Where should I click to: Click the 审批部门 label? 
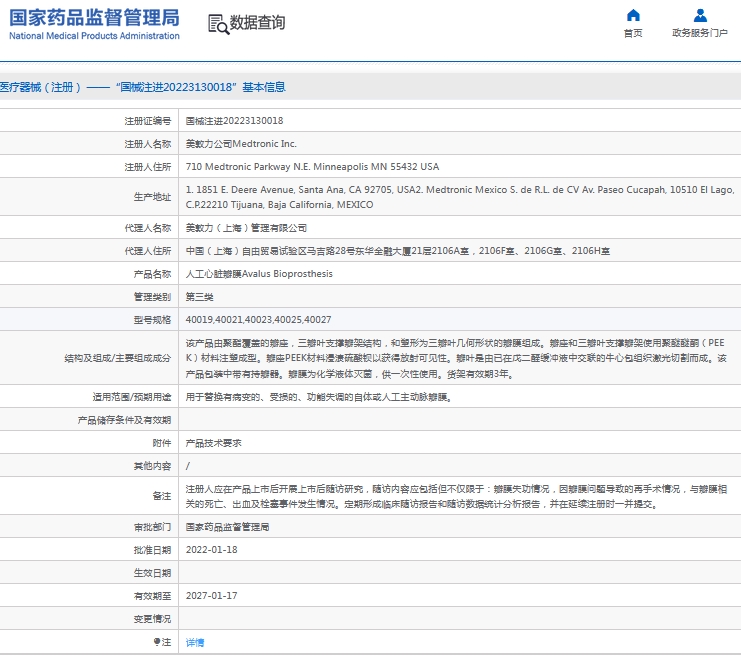pos(152,527)
